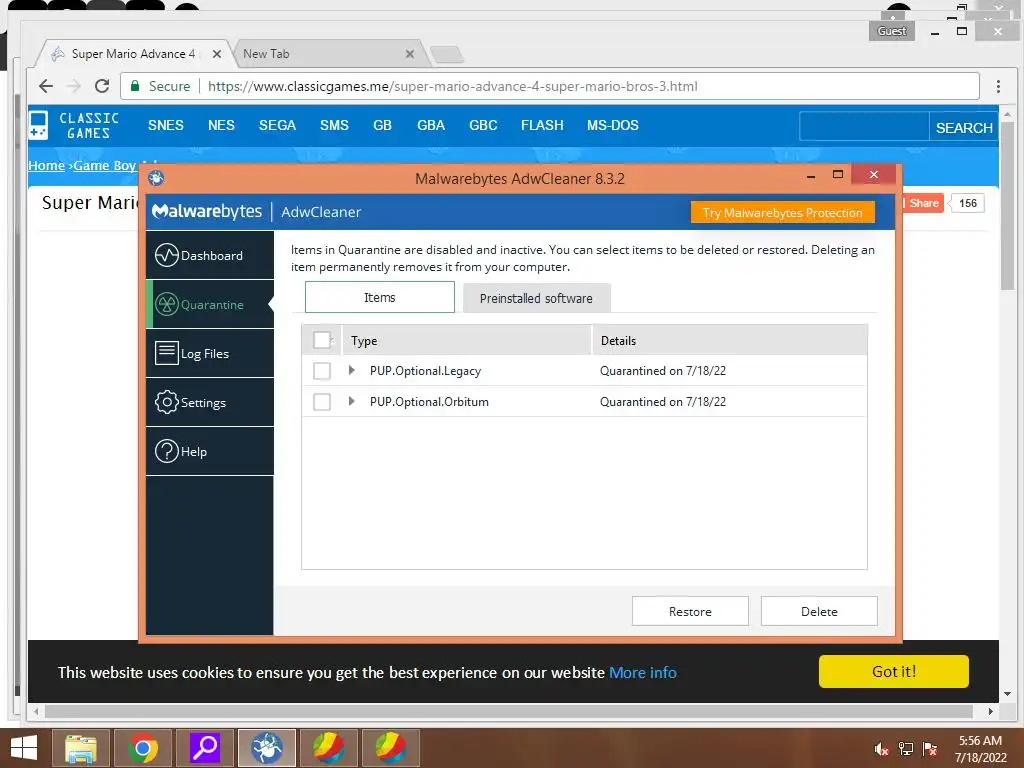Switch to the Items tab
The image size is (1024, 768).
380,297
